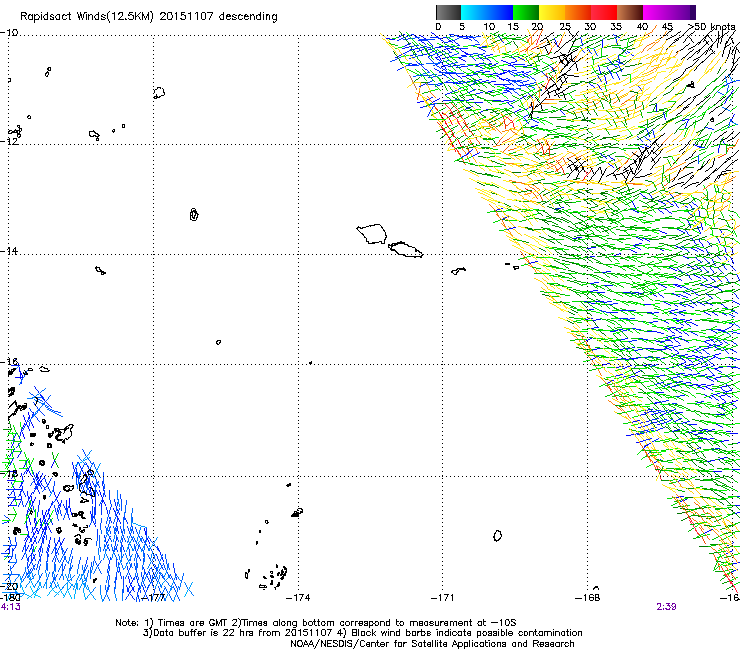This screenshot has width=740, height=650.
Task: Click the '-12' latitude label
Action: (9, 141)
